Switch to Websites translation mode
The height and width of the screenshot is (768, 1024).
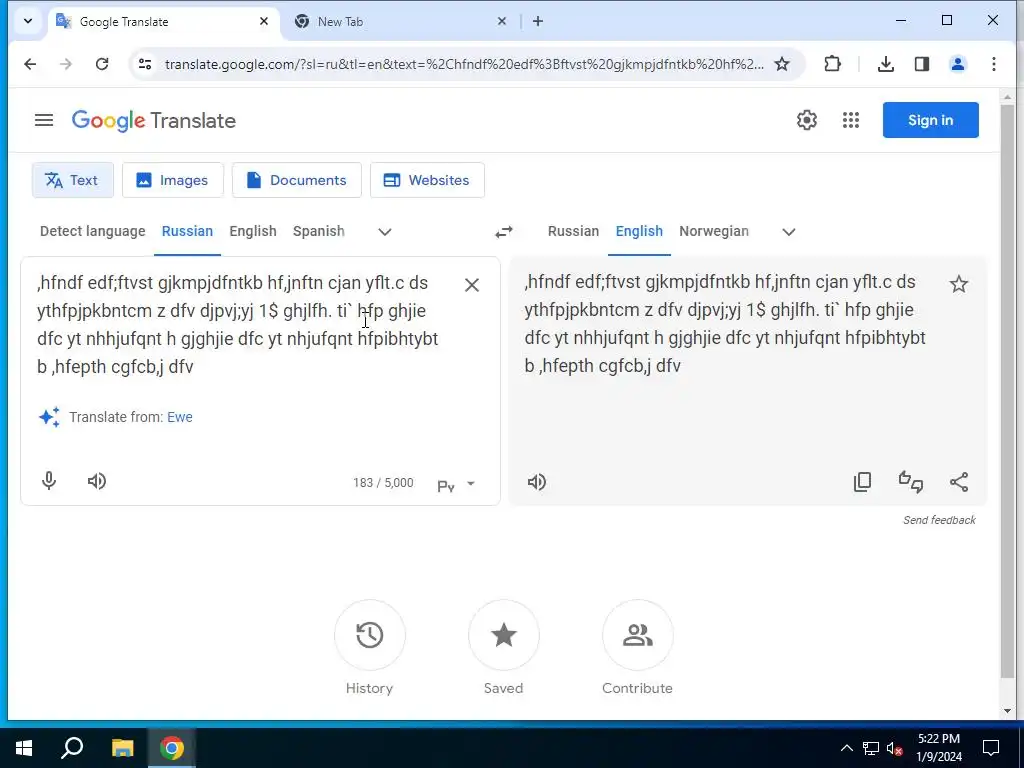(427, 180)
